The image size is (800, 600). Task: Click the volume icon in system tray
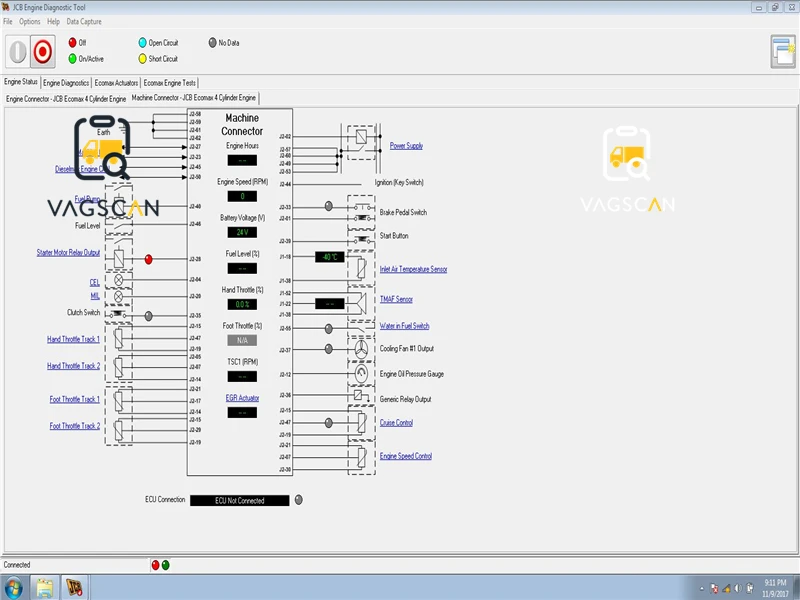pos(738,588)
